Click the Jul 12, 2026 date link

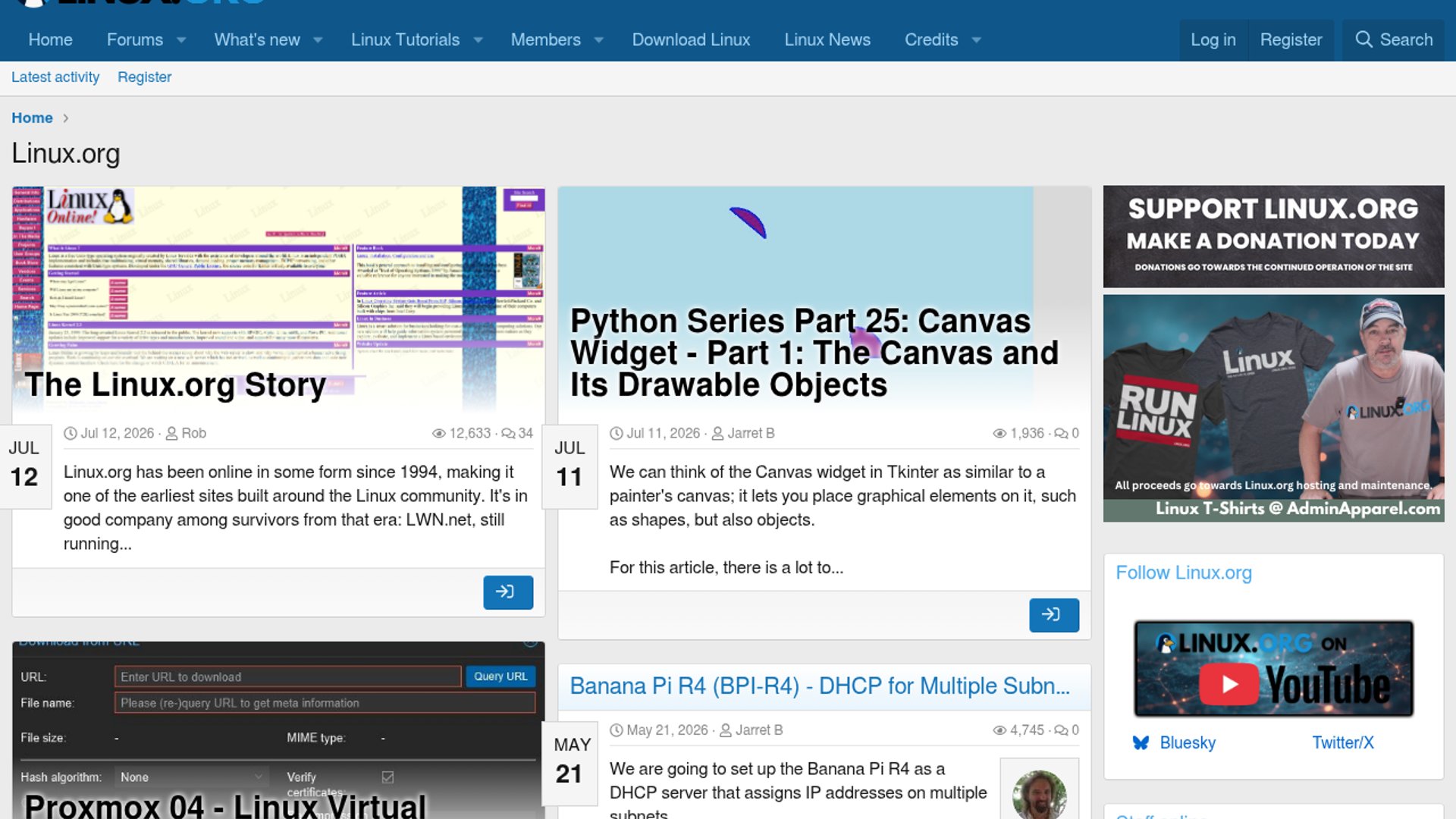pos(117,433)
